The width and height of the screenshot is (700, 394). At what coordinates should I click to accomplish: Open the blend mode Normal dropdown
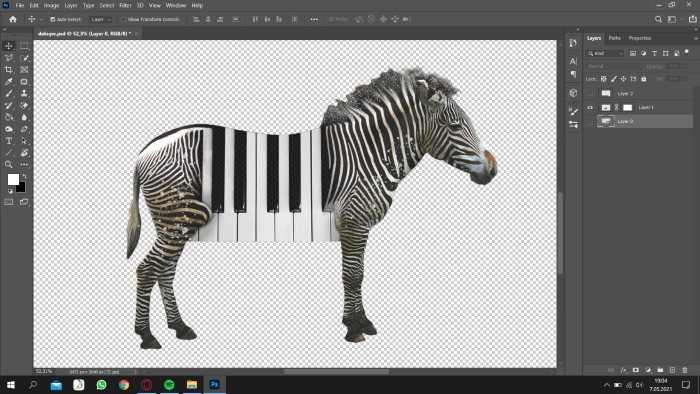(614, 66)
